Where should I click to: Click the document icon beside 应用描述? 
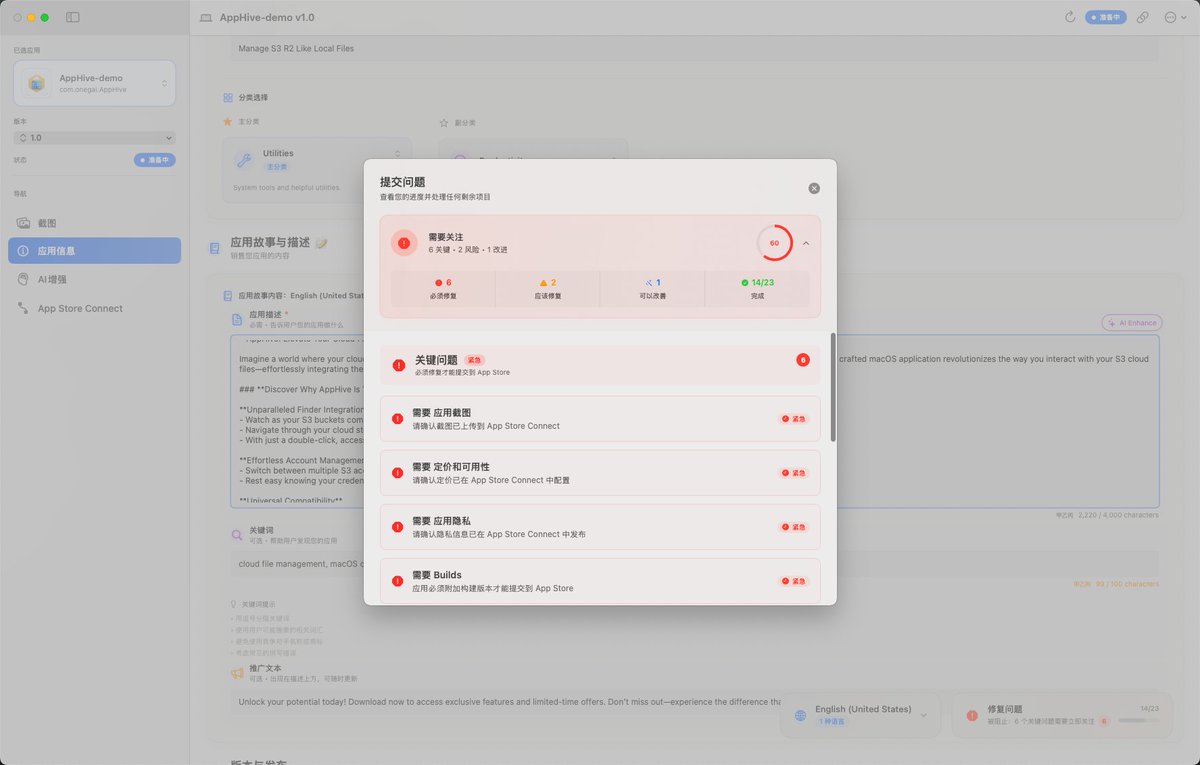(x=237, y=319)
